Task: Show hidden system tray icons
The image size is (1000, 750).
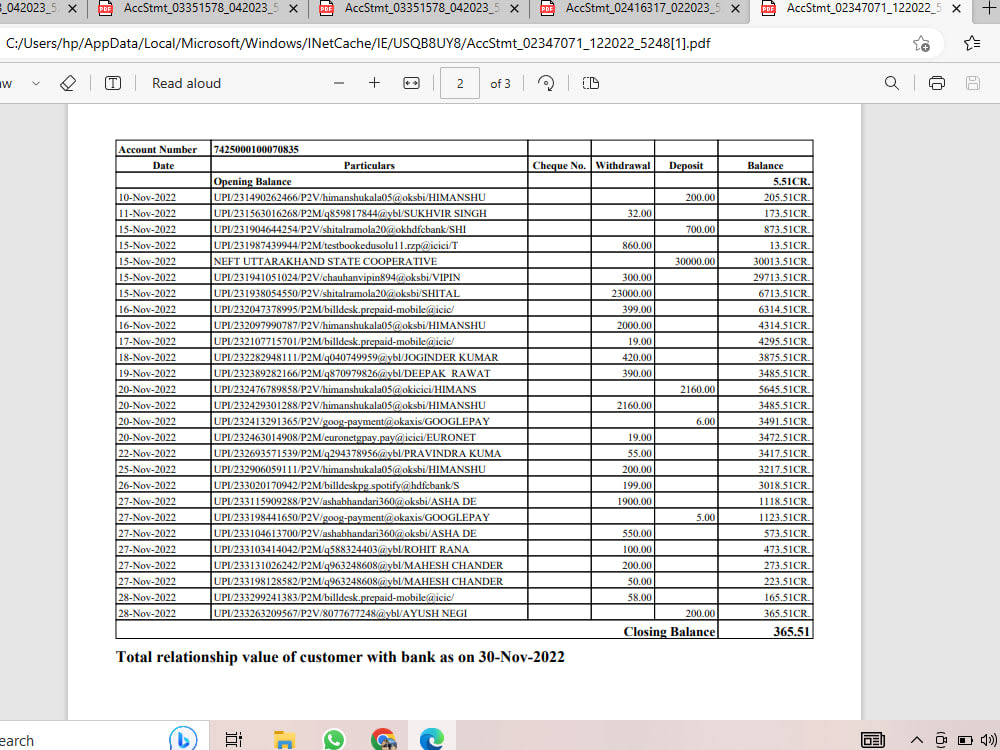Action: coord(917,740)
